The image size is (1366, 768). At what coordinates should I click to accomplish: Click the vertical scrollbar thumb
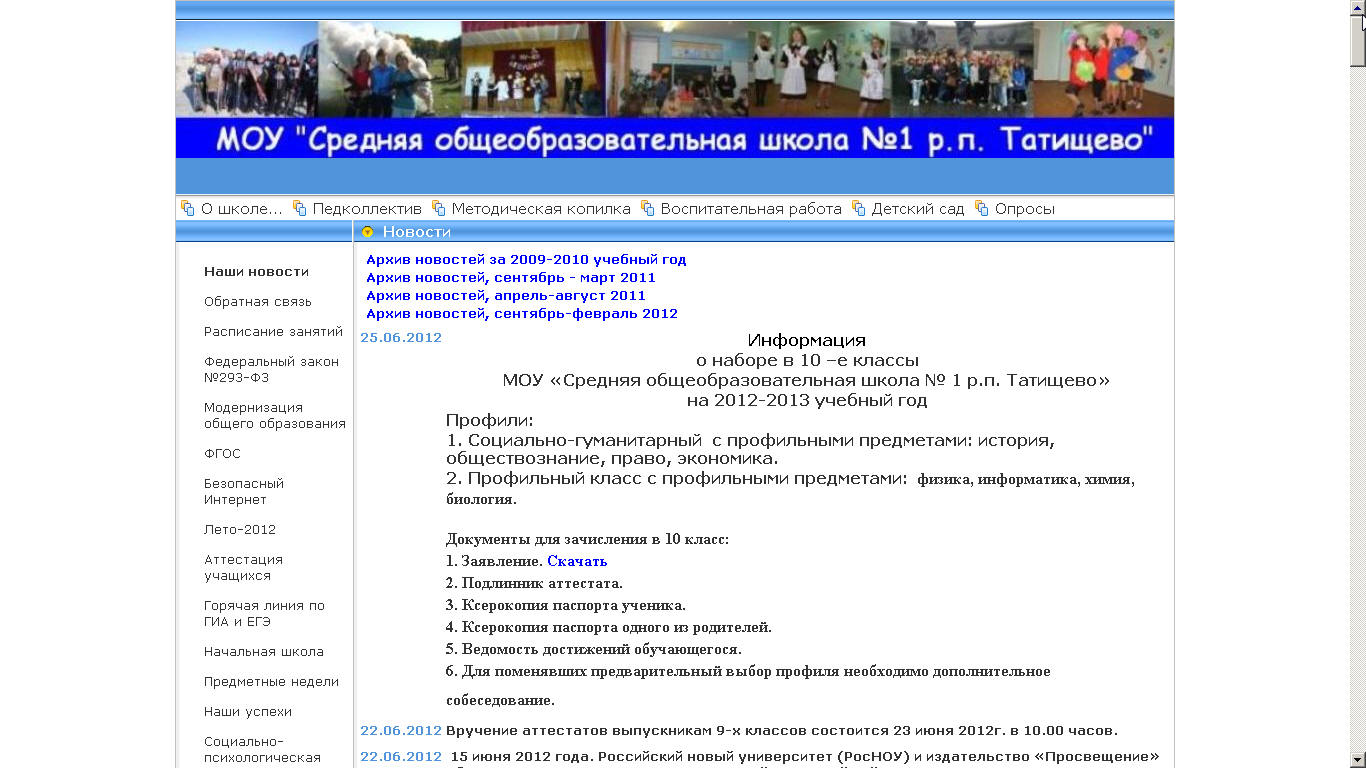(1357, 40)
